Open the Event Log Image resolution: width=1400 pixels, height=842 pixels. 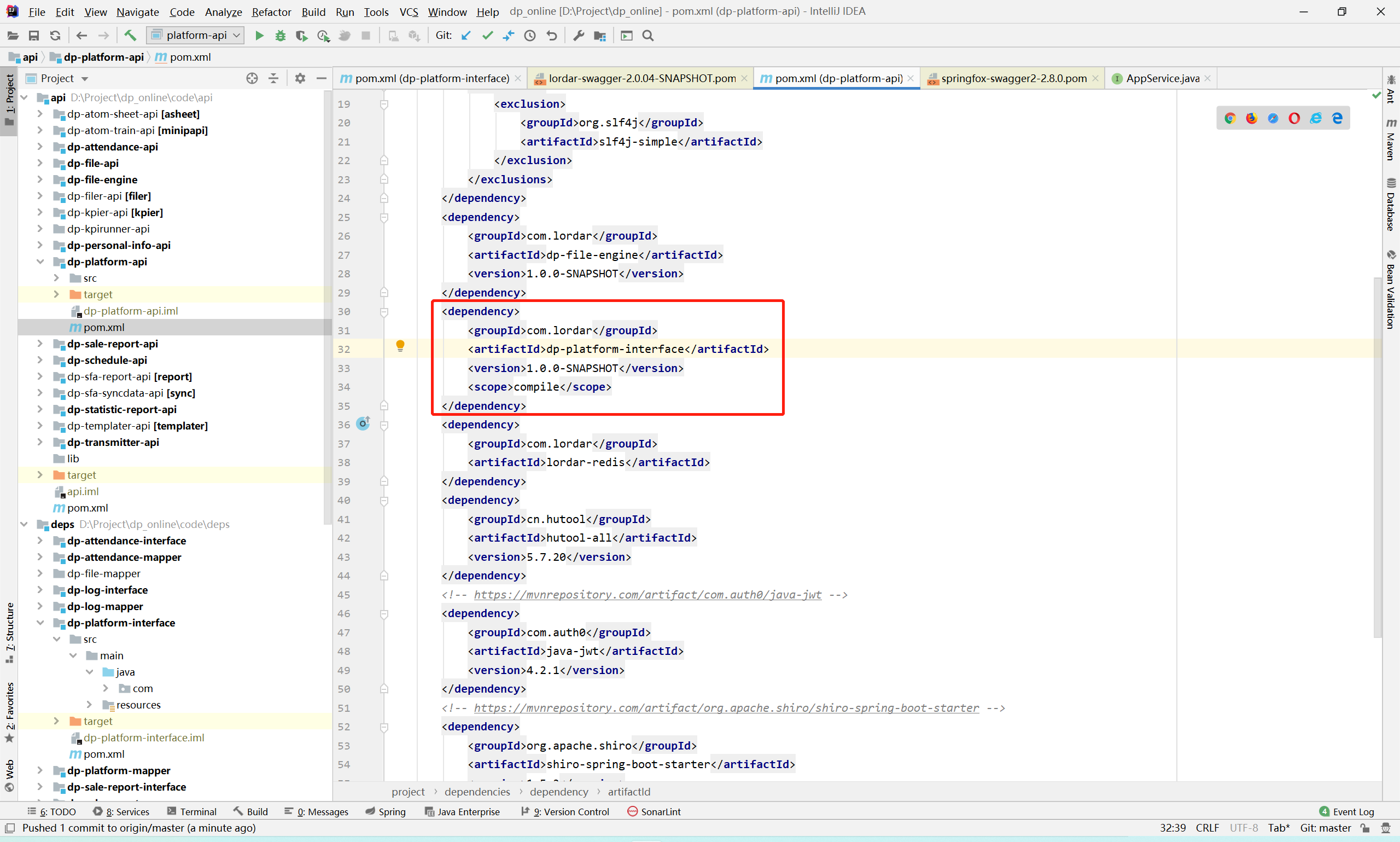(x=1347, y=811)
